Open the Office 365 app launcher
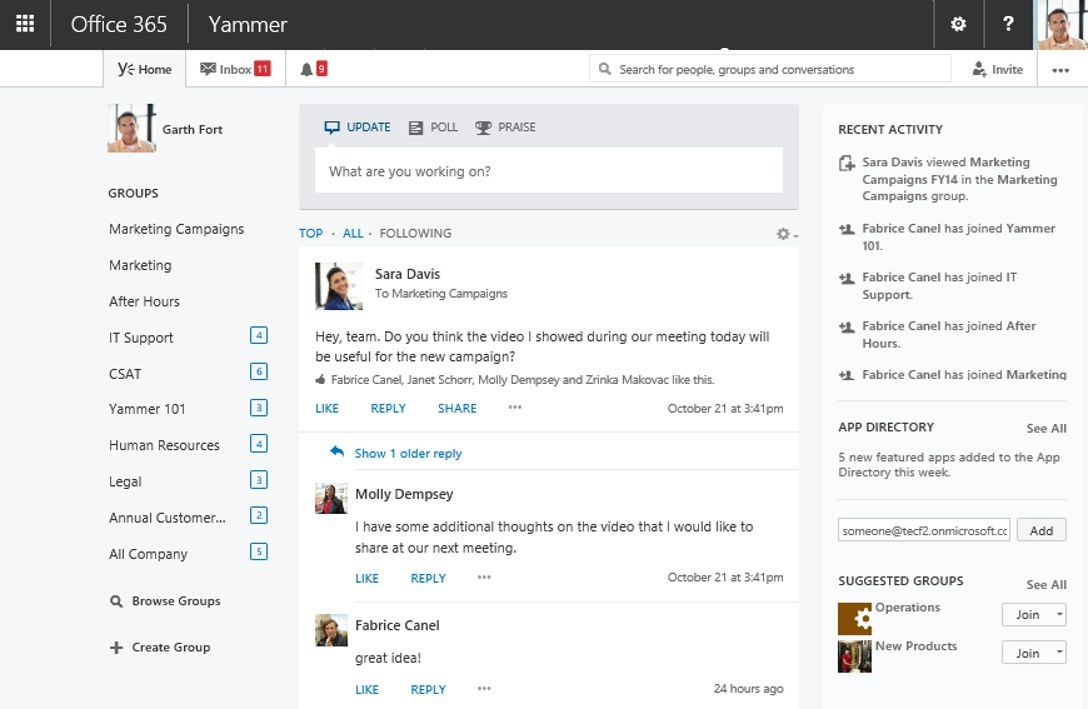The width and height of the screenshot is (1088, 709). click(x=24, y=22)
